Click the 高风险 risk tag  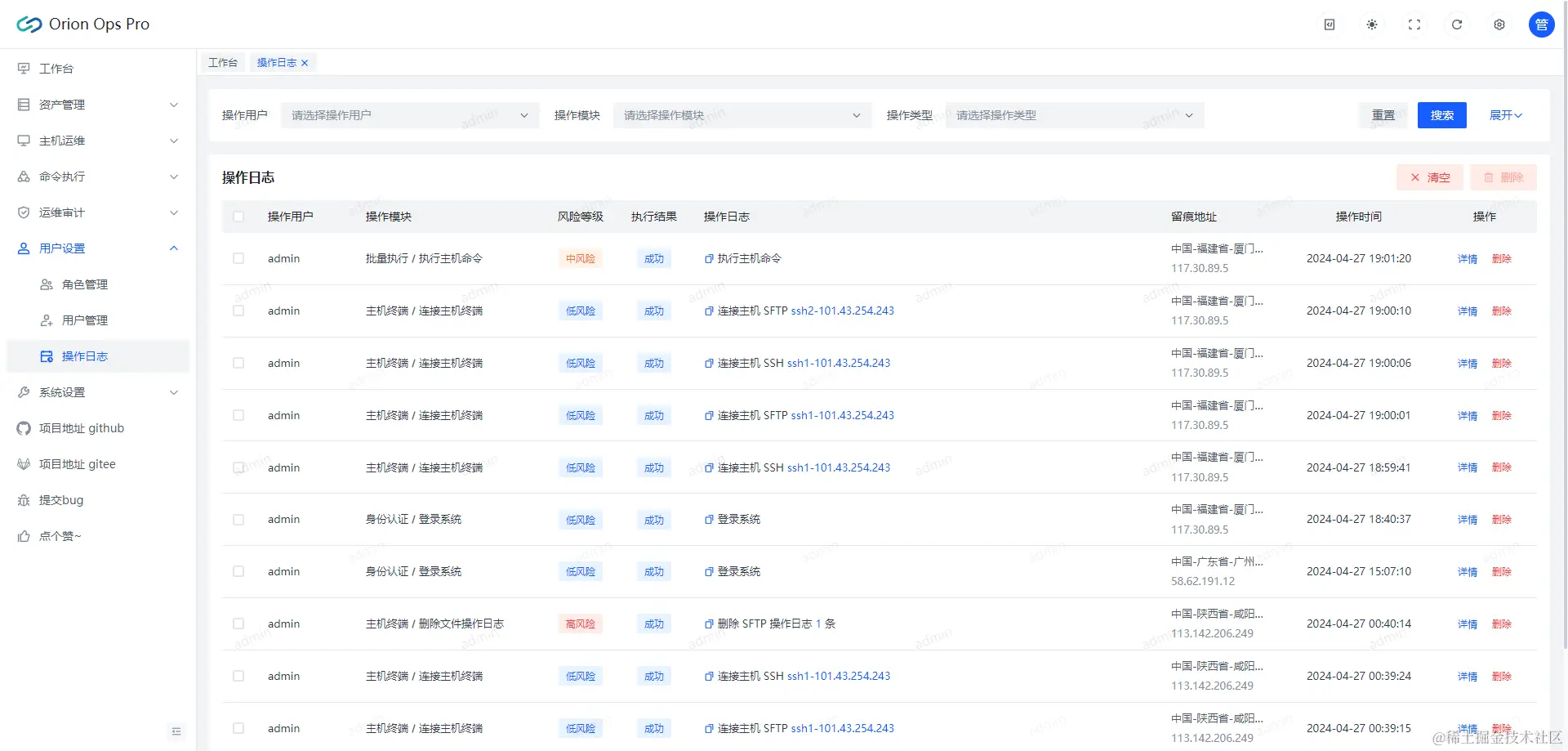tap(581, 624)
